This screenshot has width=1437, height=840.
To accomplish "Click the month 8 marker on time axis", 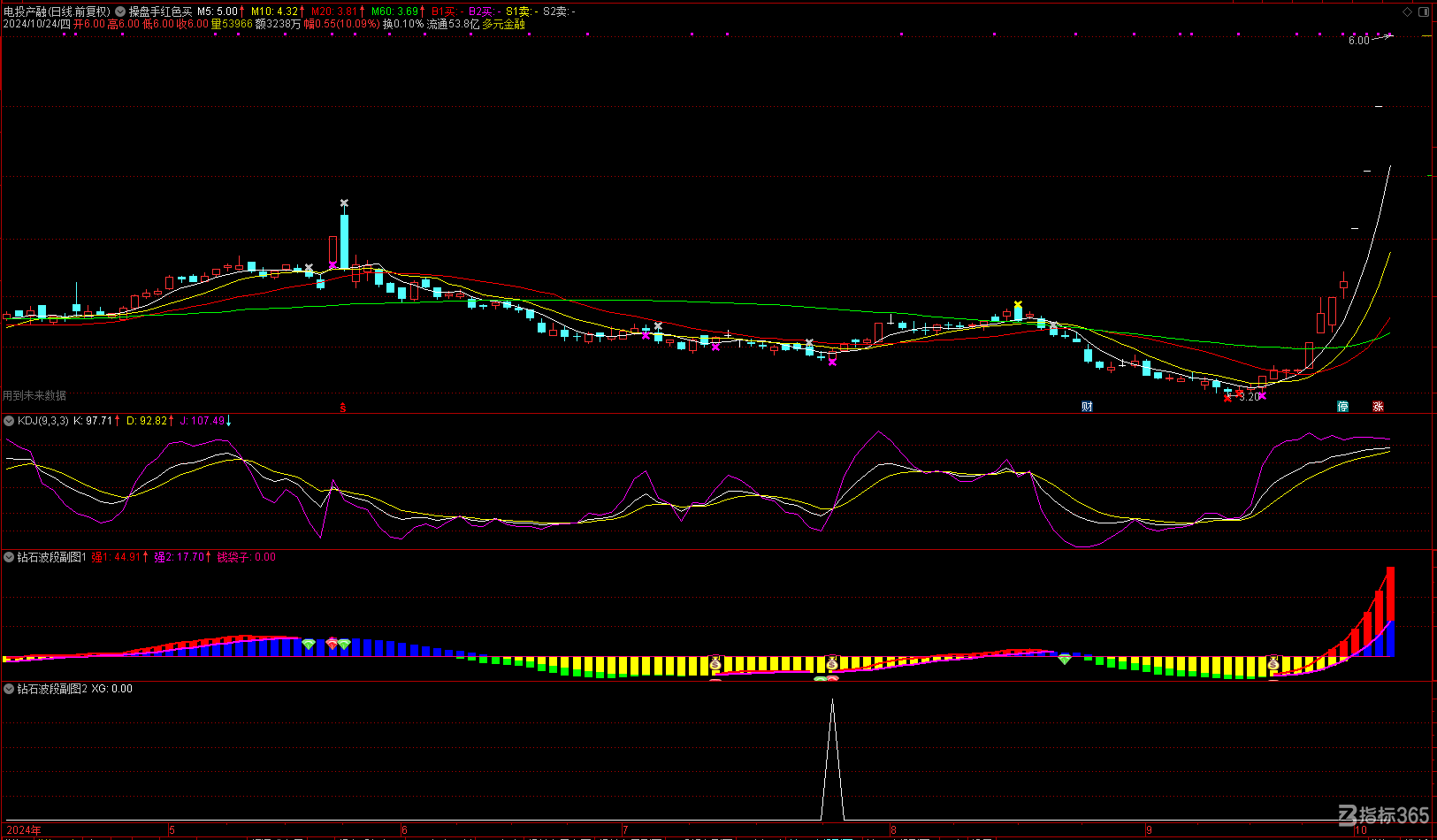I will coord(893,830).
